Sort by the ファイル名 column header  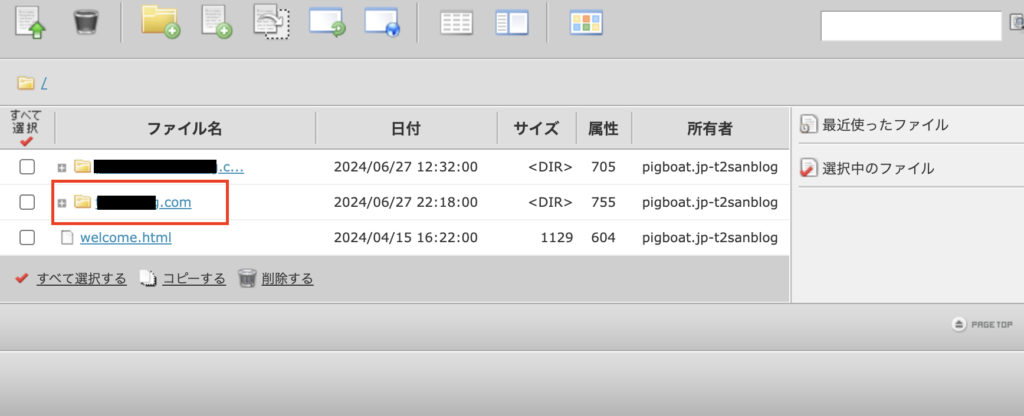184,129
